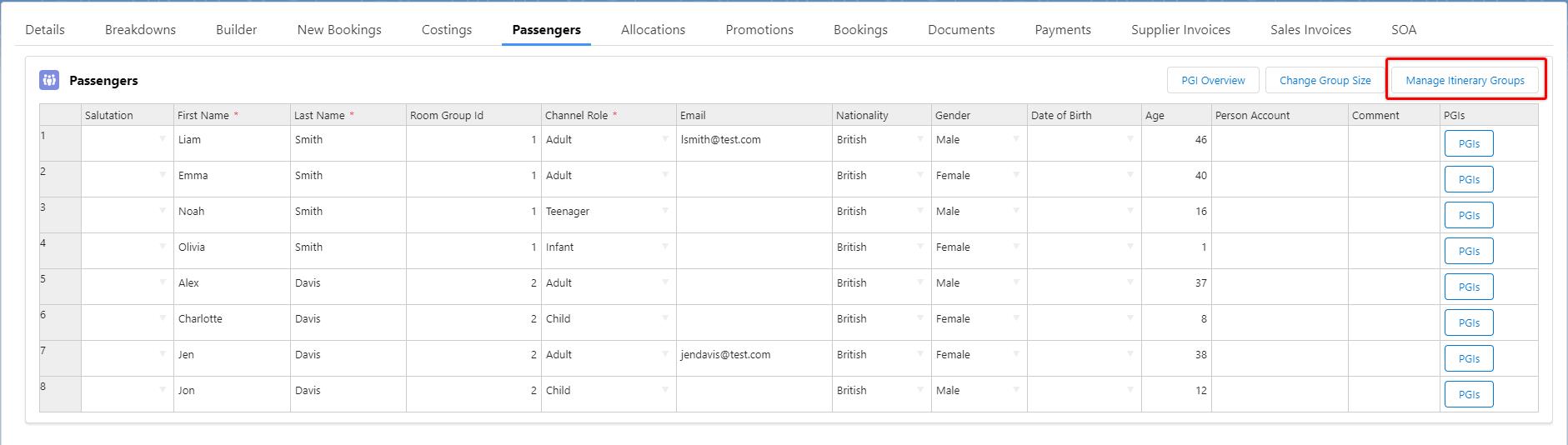Open PGIs for Alex Davis
Image resolution: width=1568 pixels, height=445 pixels.
click(1469, 287)
